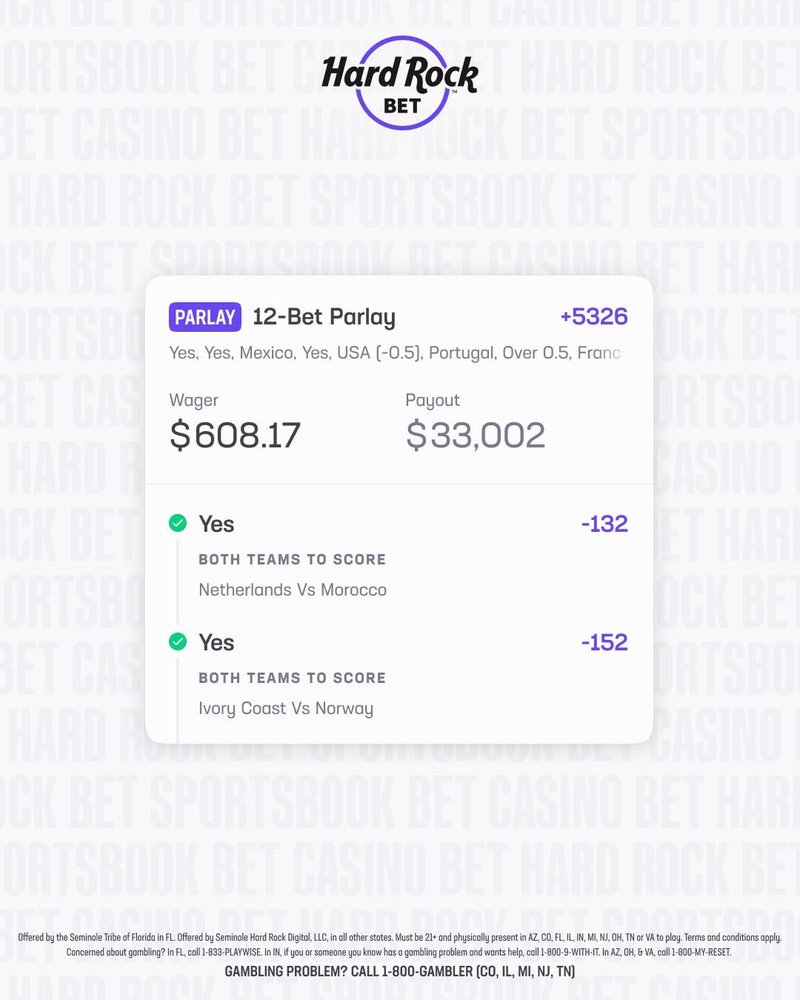
Task: Click the 1-800-GAMBLER gambling problem notice
Action: pos(400,971)
